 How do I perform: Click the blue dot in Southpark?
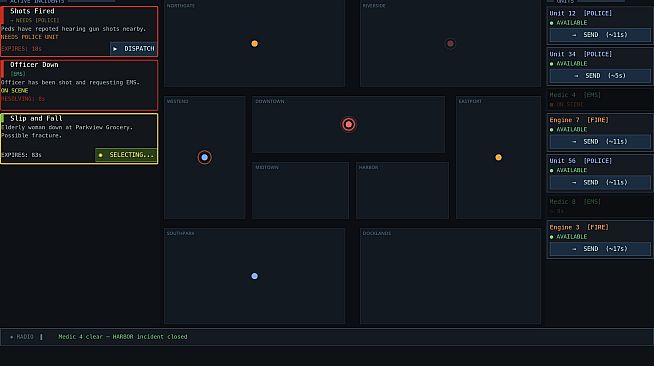pos(254,276)
